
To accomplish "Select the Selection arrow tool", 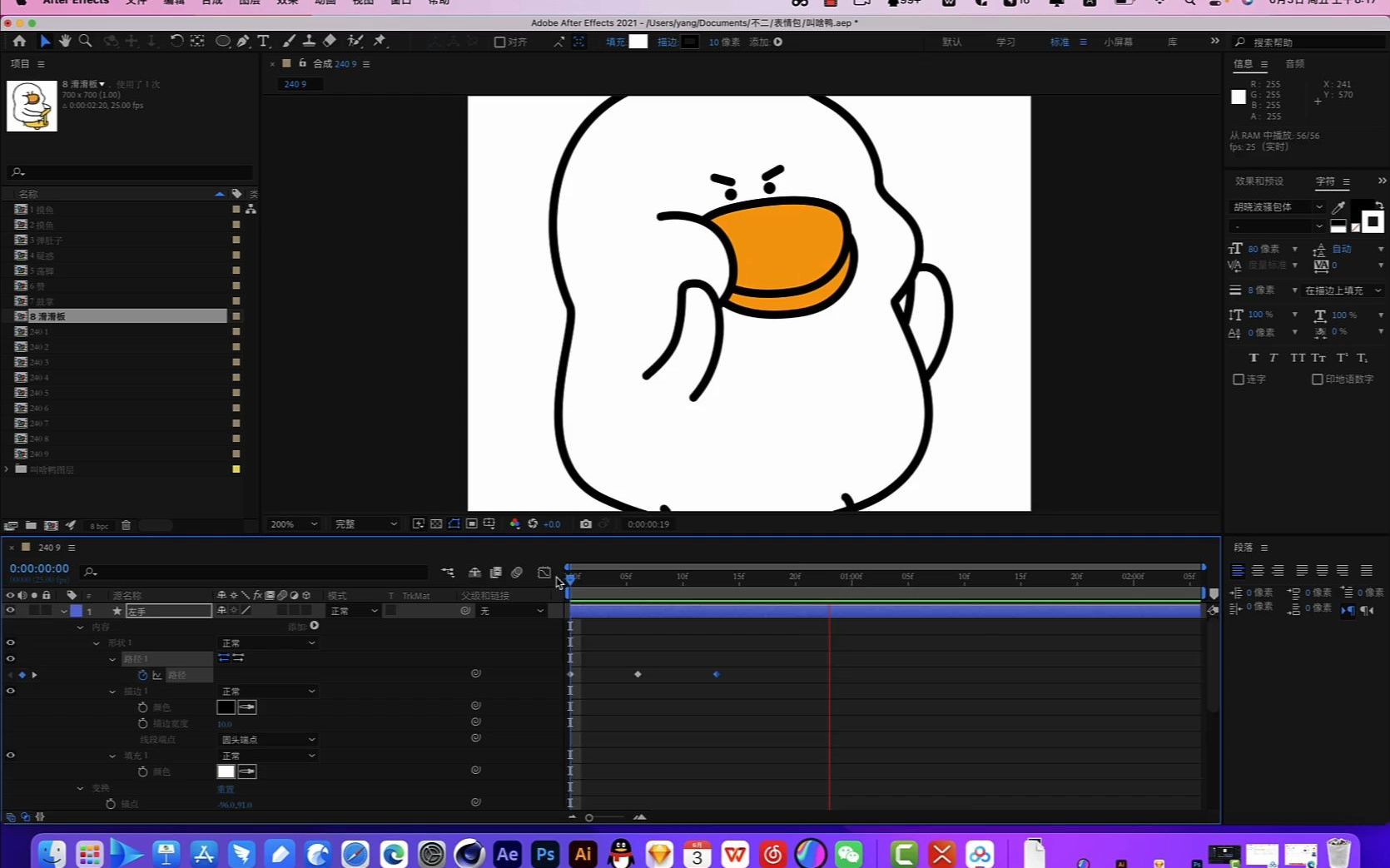I will tap(45, 41).
